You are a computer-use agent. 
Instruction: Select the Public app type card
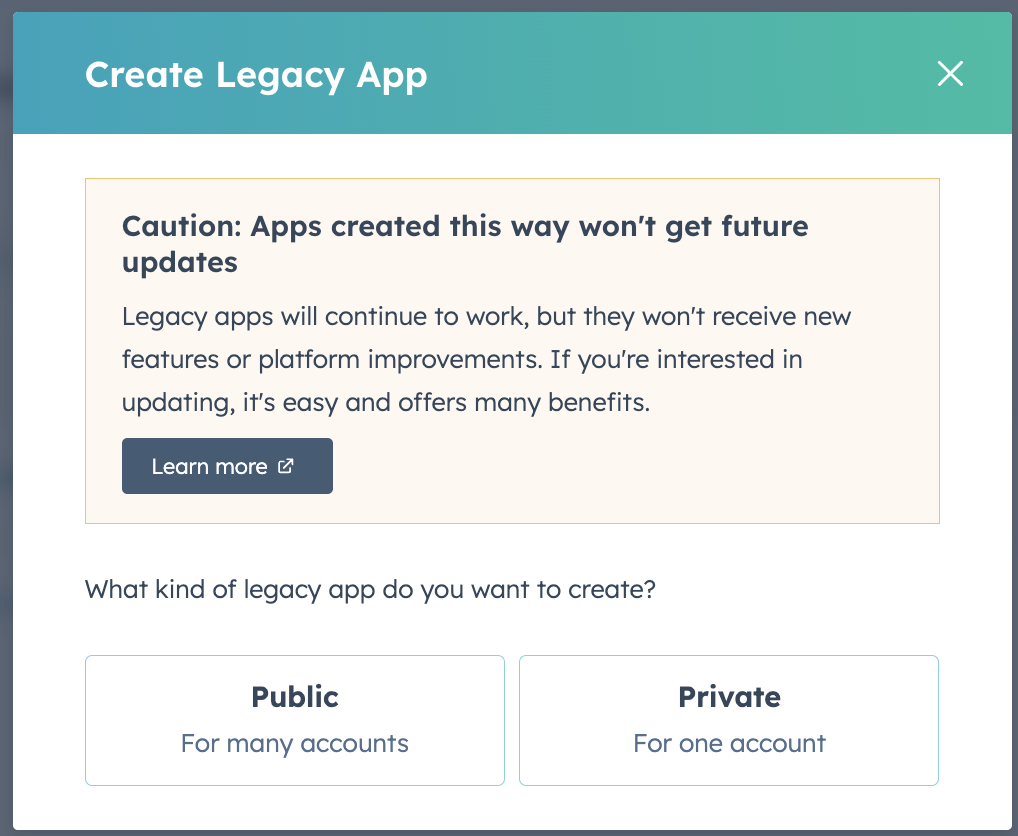(x=294, y=720)
